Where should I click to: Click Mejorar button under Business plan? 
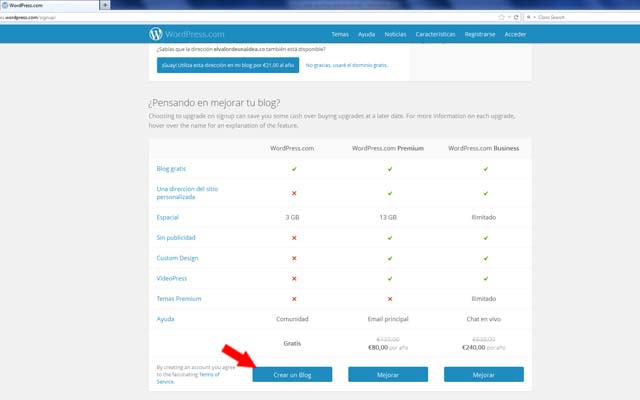tap(485, 374)
